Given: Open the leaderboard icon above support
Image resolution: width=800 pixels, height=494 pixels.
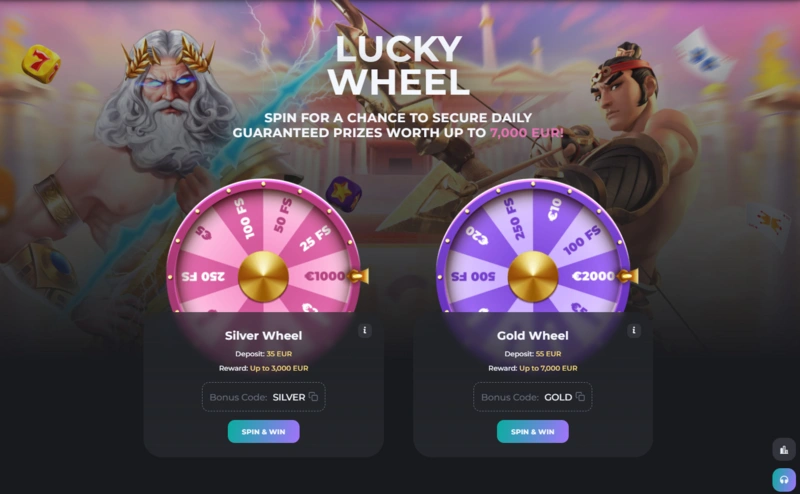Looking at the screenshot, I should point(784,450).
